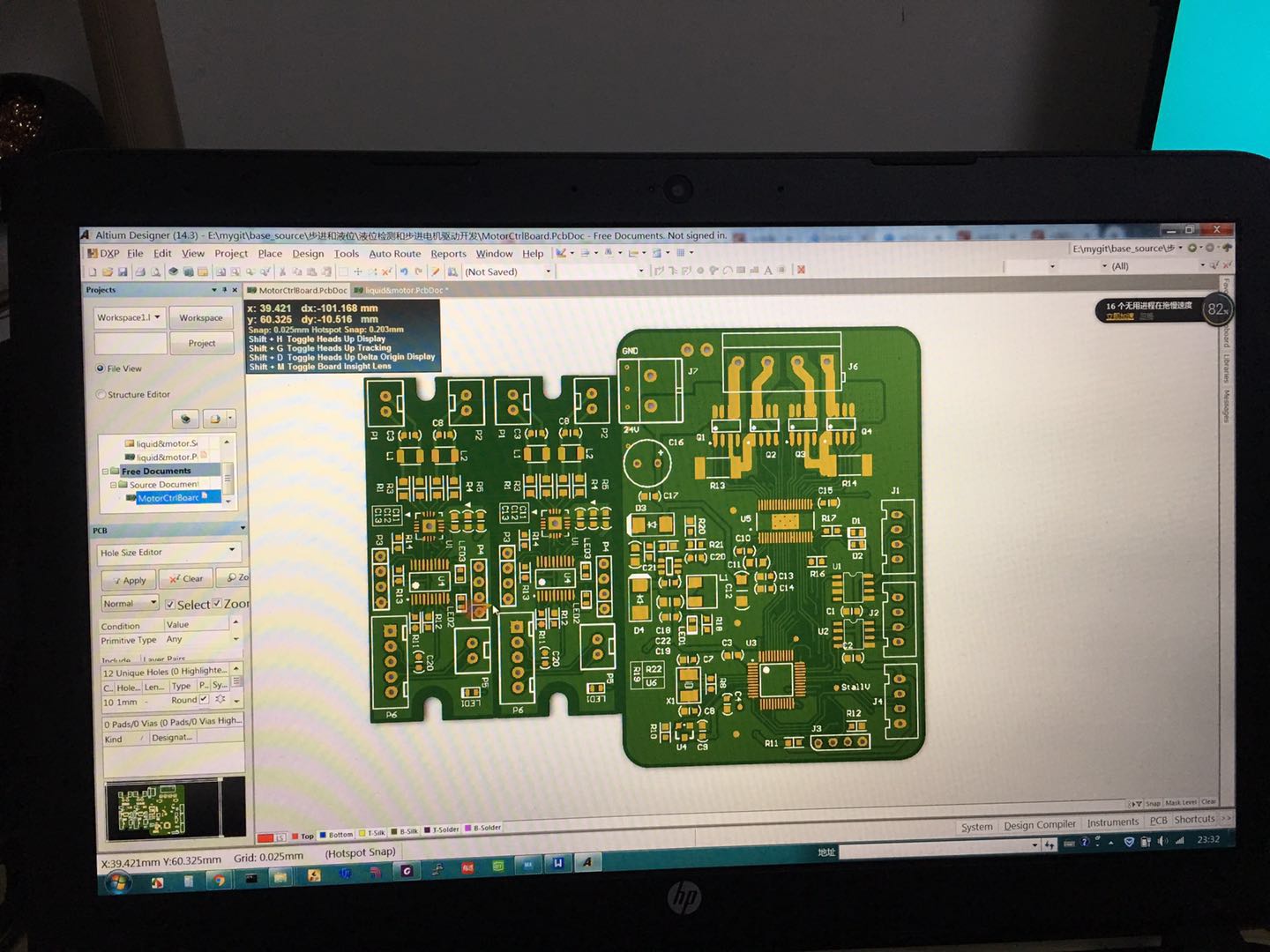Click the current layer LS indicator
The height and width of the screenshot is (952, 1270).
click(272, 837)
